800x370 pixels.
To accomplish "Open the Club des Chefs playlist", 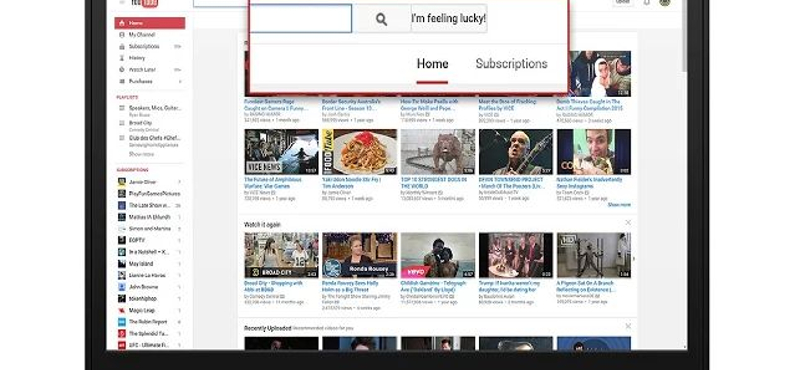I will pos(155,138).
